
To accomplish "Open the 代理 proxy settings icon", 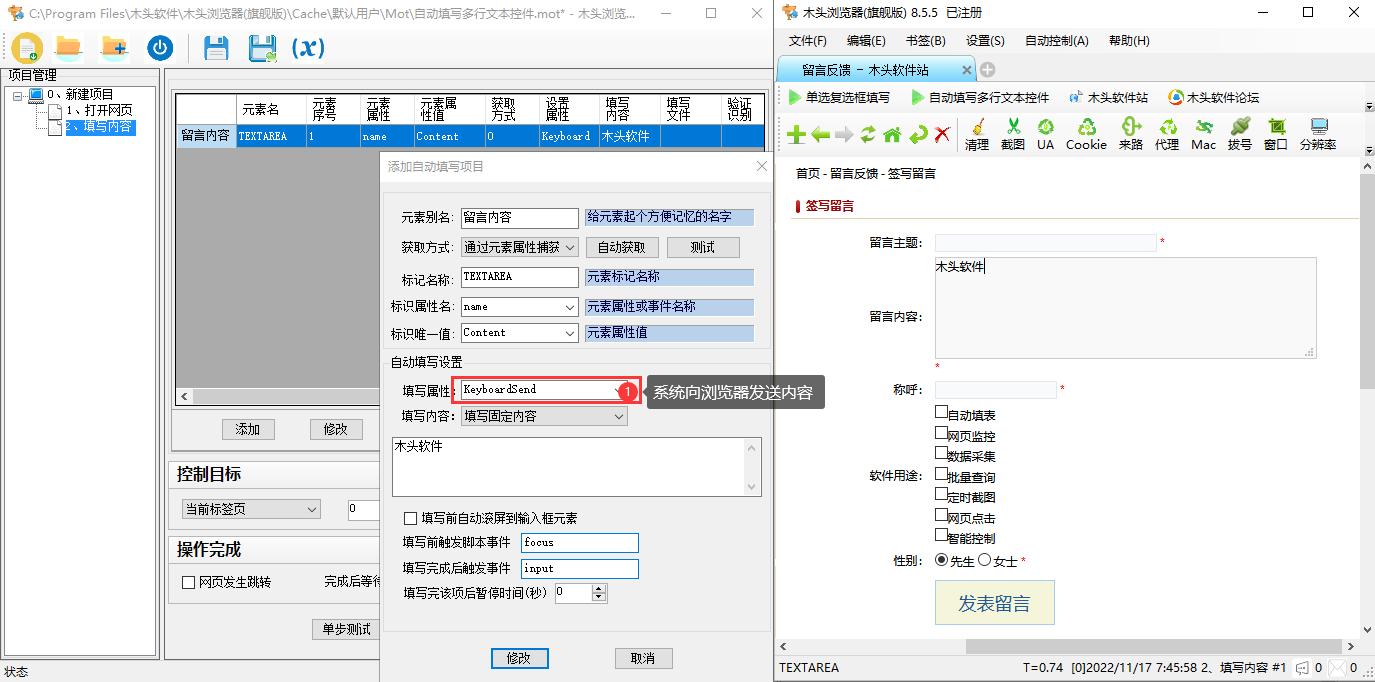I will click(1166, 133).
